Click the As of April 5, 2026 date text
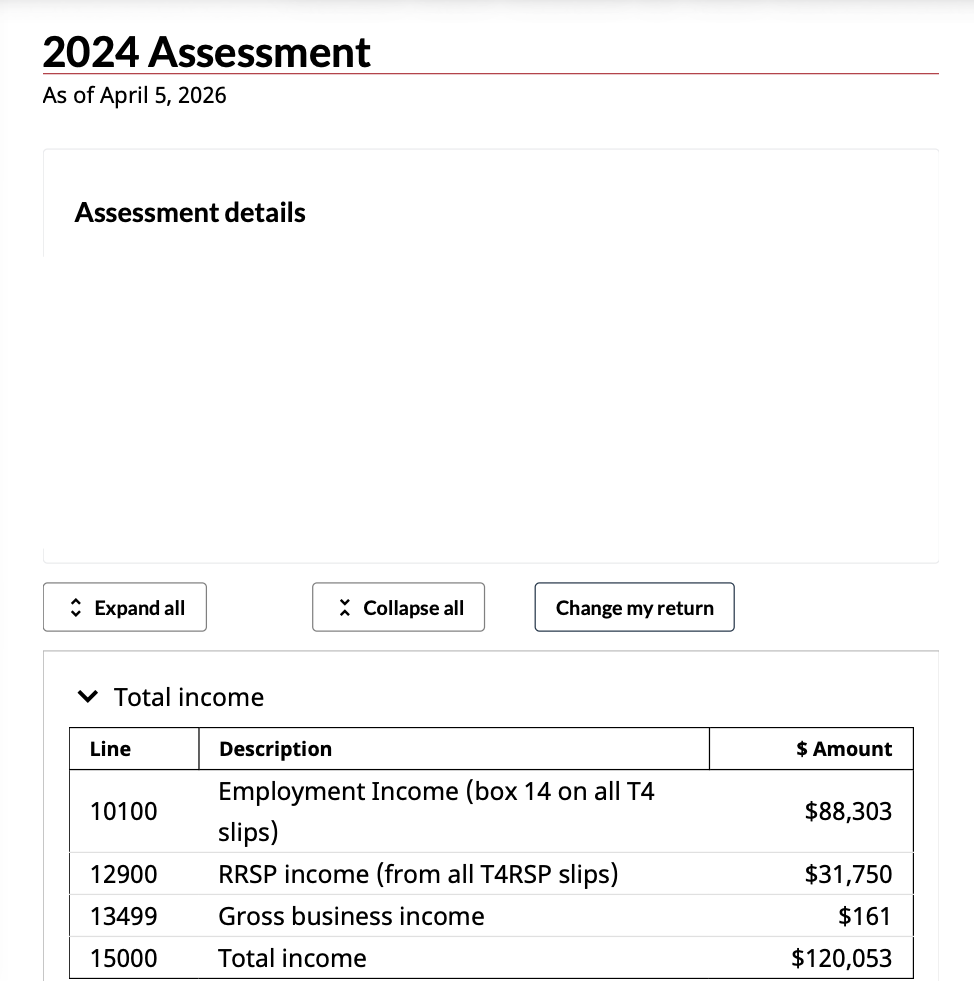The image size is (974, 981). (x=134, y=95)
